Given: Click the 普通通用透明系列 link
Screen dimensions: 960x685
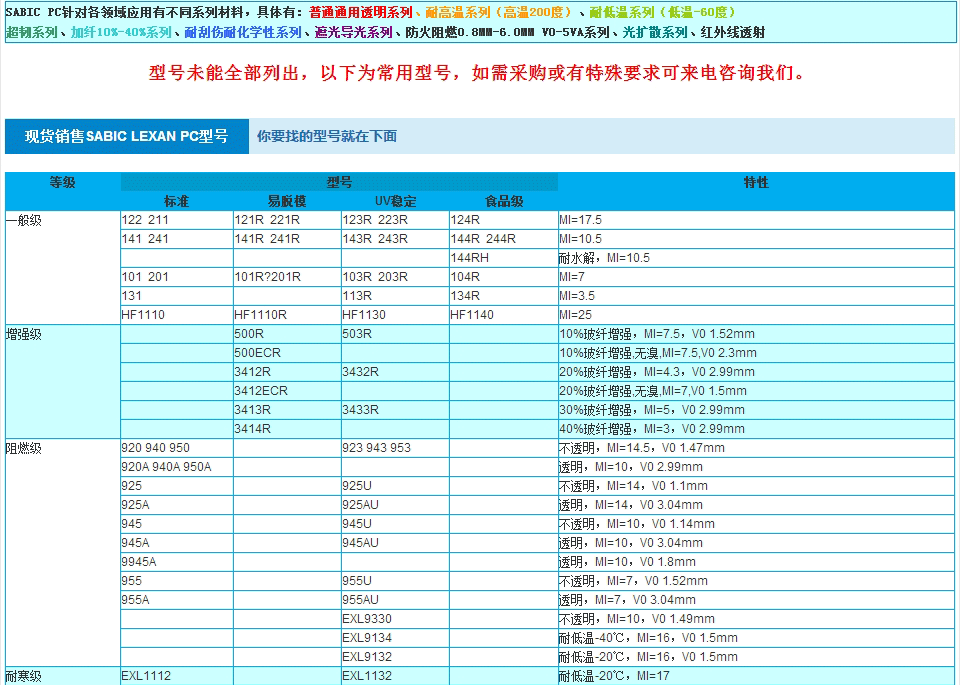Looking at the screenshot, I should (360, 12).
